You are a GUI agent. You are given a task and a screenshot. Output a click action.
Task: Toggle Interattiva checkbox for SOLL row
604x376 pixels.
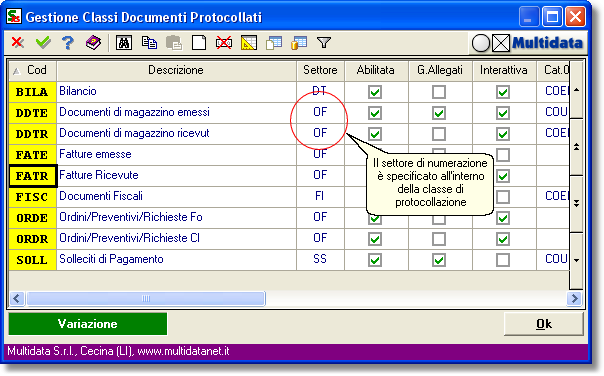503,260
